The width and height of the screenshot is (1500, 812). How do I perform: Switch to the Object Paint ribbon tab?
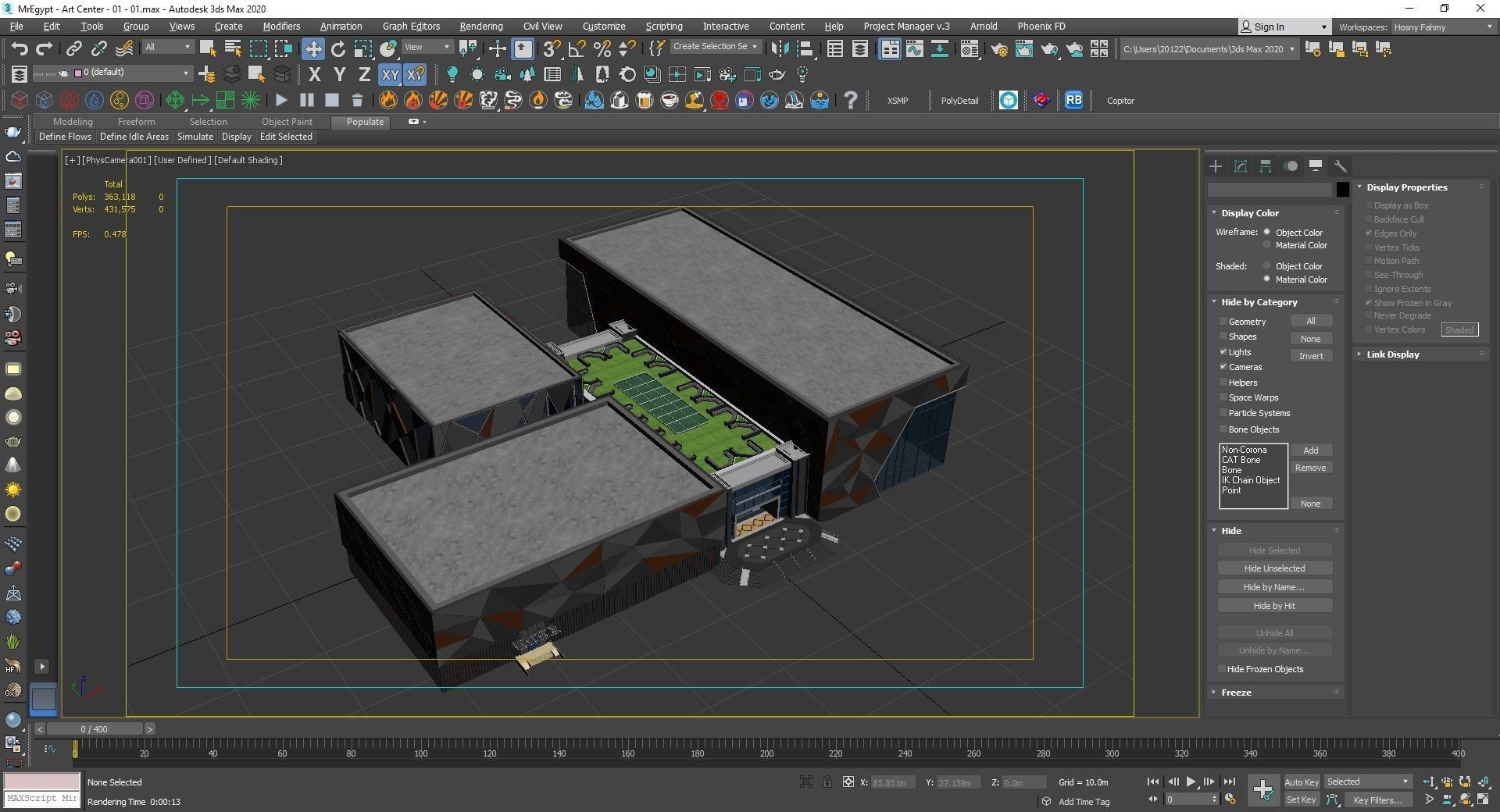click(287, 122)
